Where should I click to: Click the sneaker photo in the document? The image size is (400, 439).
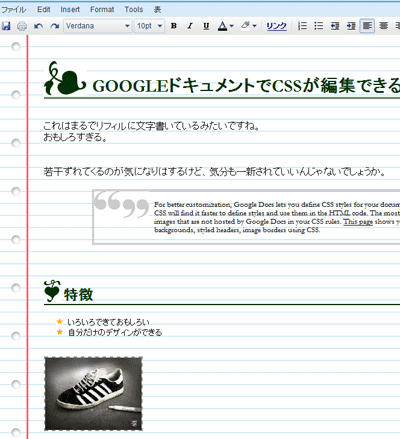pyautogui.click(x=93, y=394)
